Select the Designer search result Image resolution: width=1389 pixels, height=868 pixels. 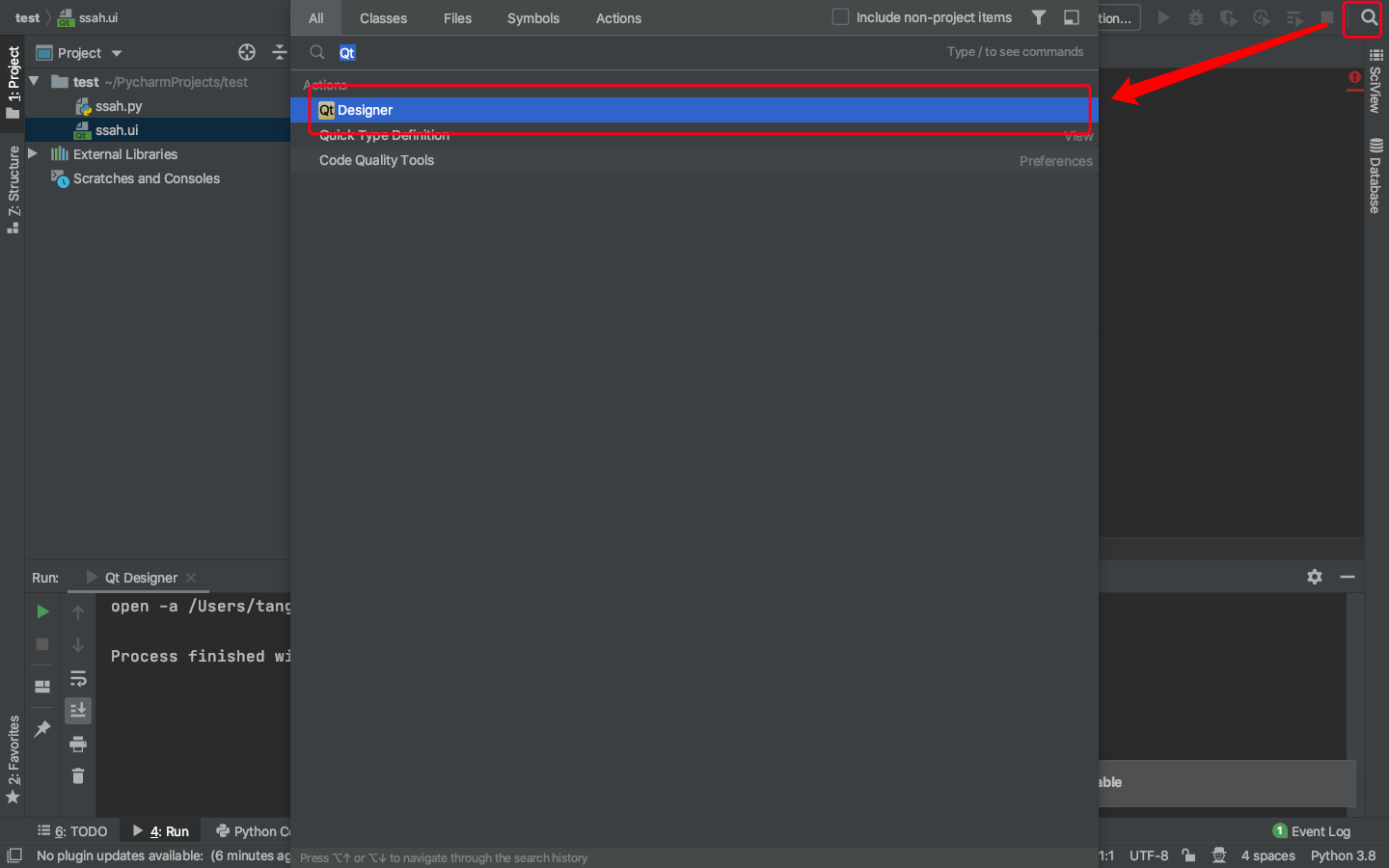point(694,110)
